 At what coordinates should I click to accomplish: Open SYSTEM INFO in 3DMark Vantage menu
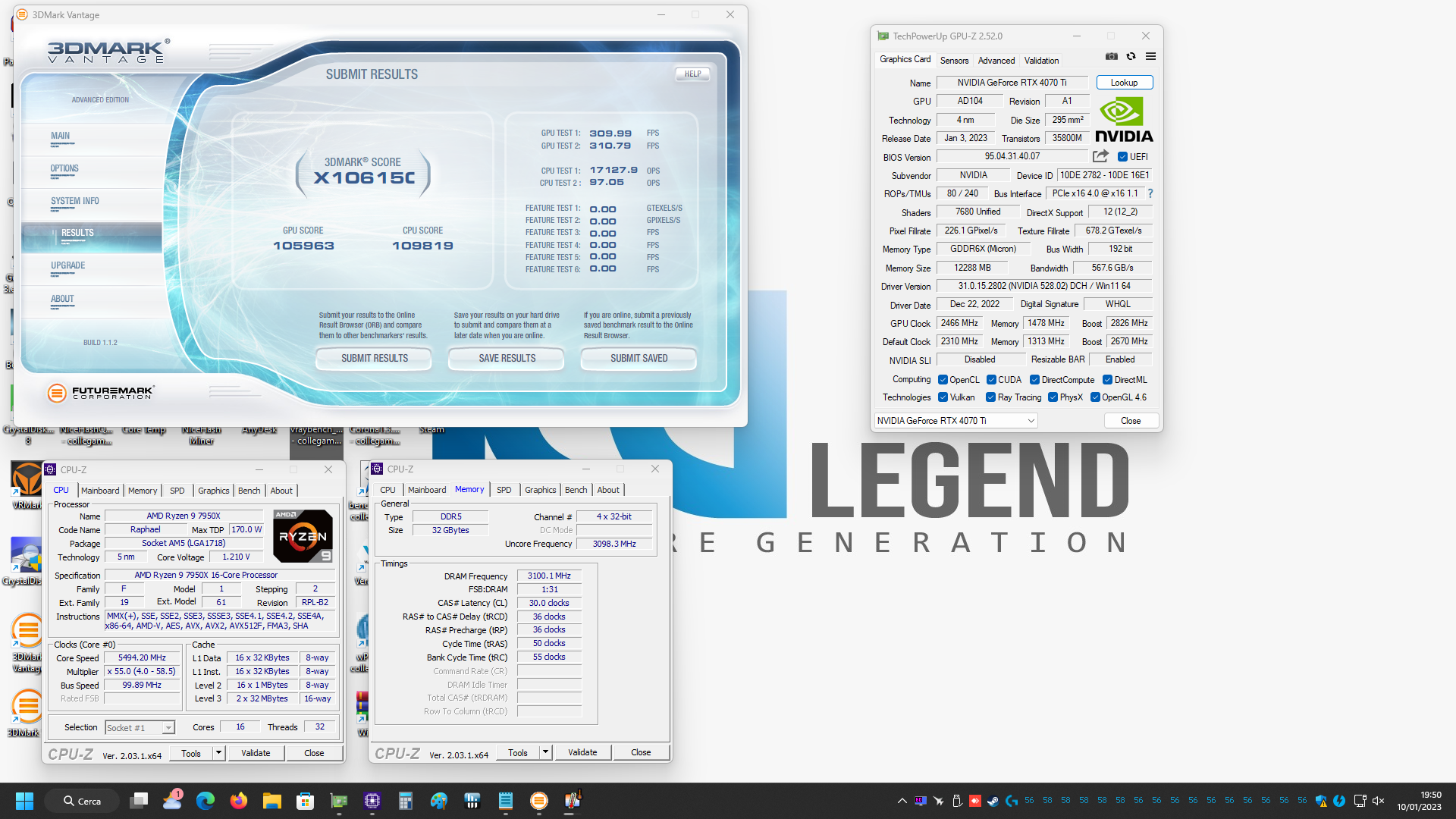point(75,201)
